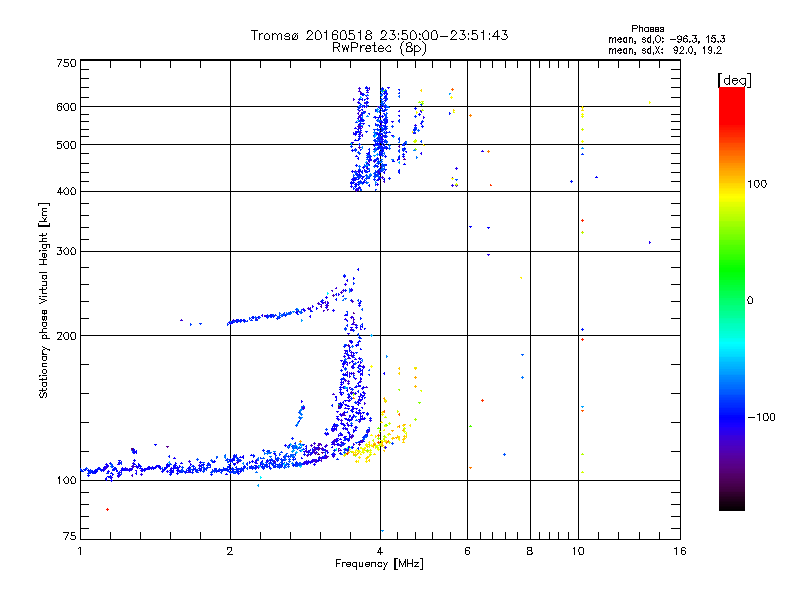The width and height of the screenshot is (800, 600).
Task: Click the y-axis '300' tick label
Action: tap(66, 252)
